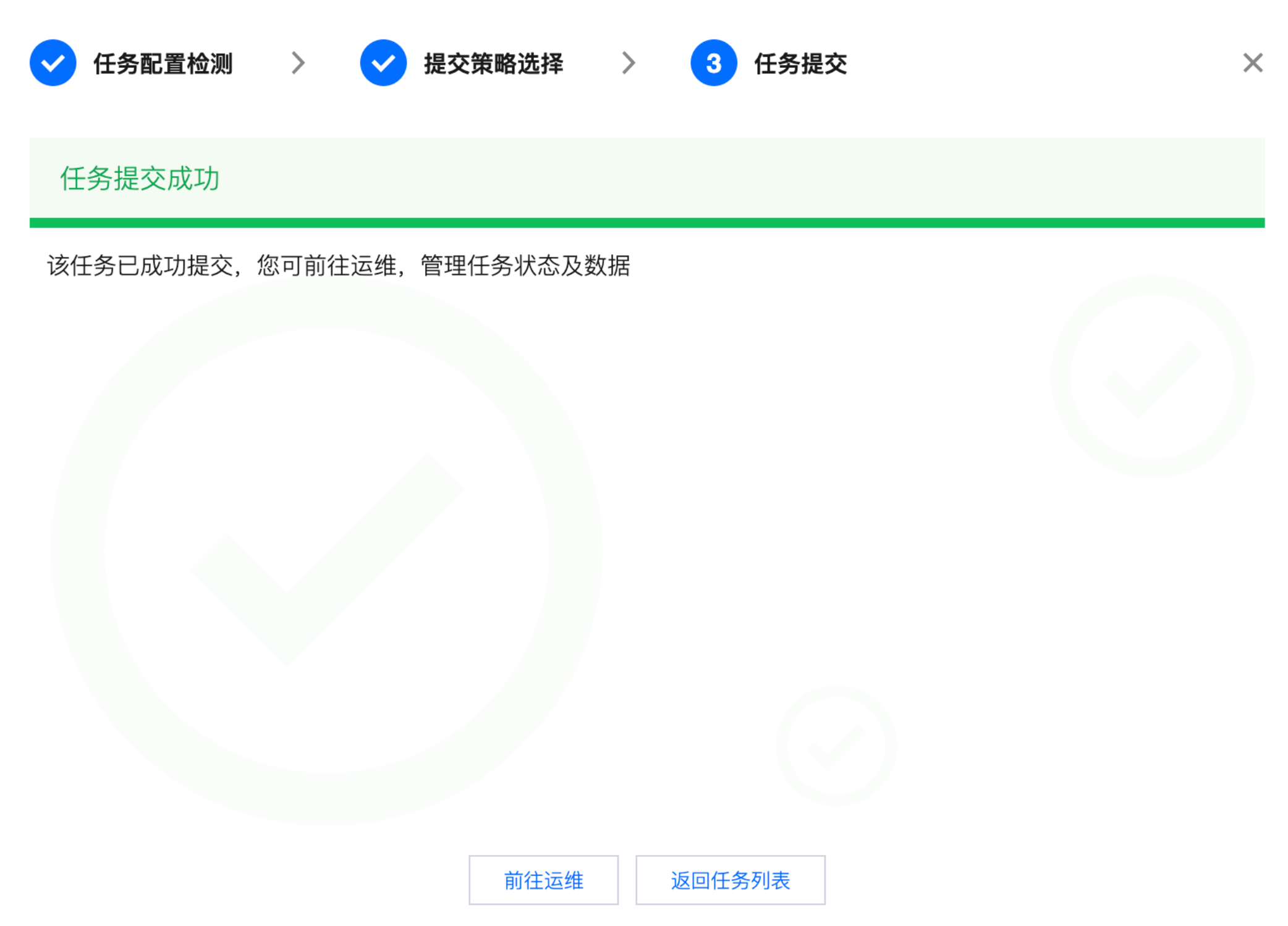Click the chevron arrow after 提交策略选择
This screenshot has width=1288, height=926.
coord(629,63)
